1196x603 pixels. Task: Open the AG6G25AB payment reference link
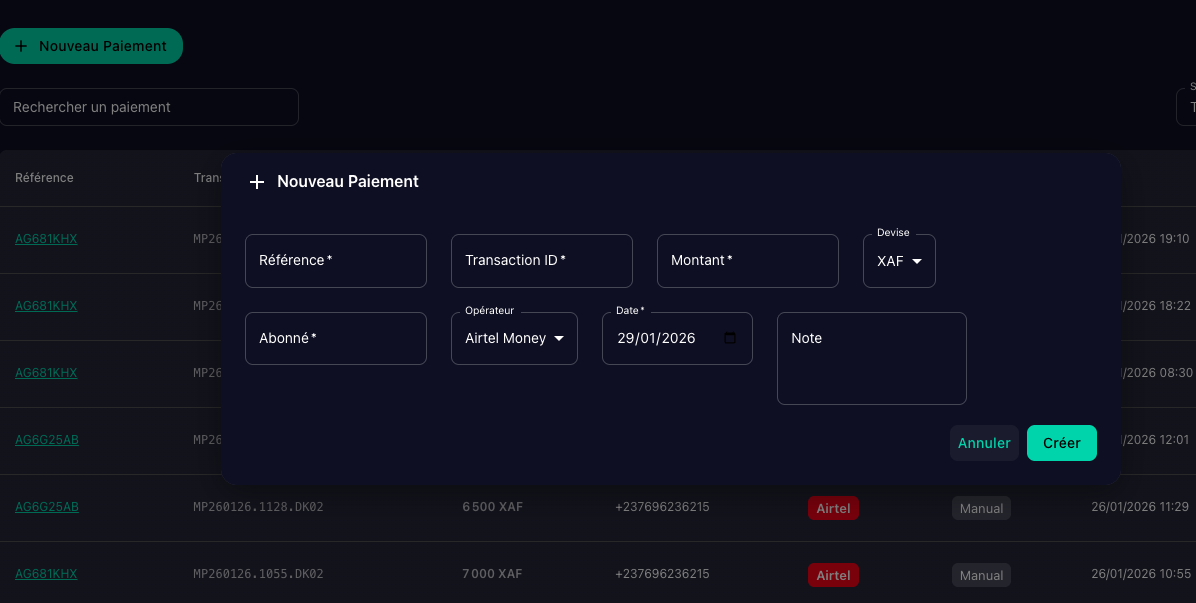click(46, 439)
